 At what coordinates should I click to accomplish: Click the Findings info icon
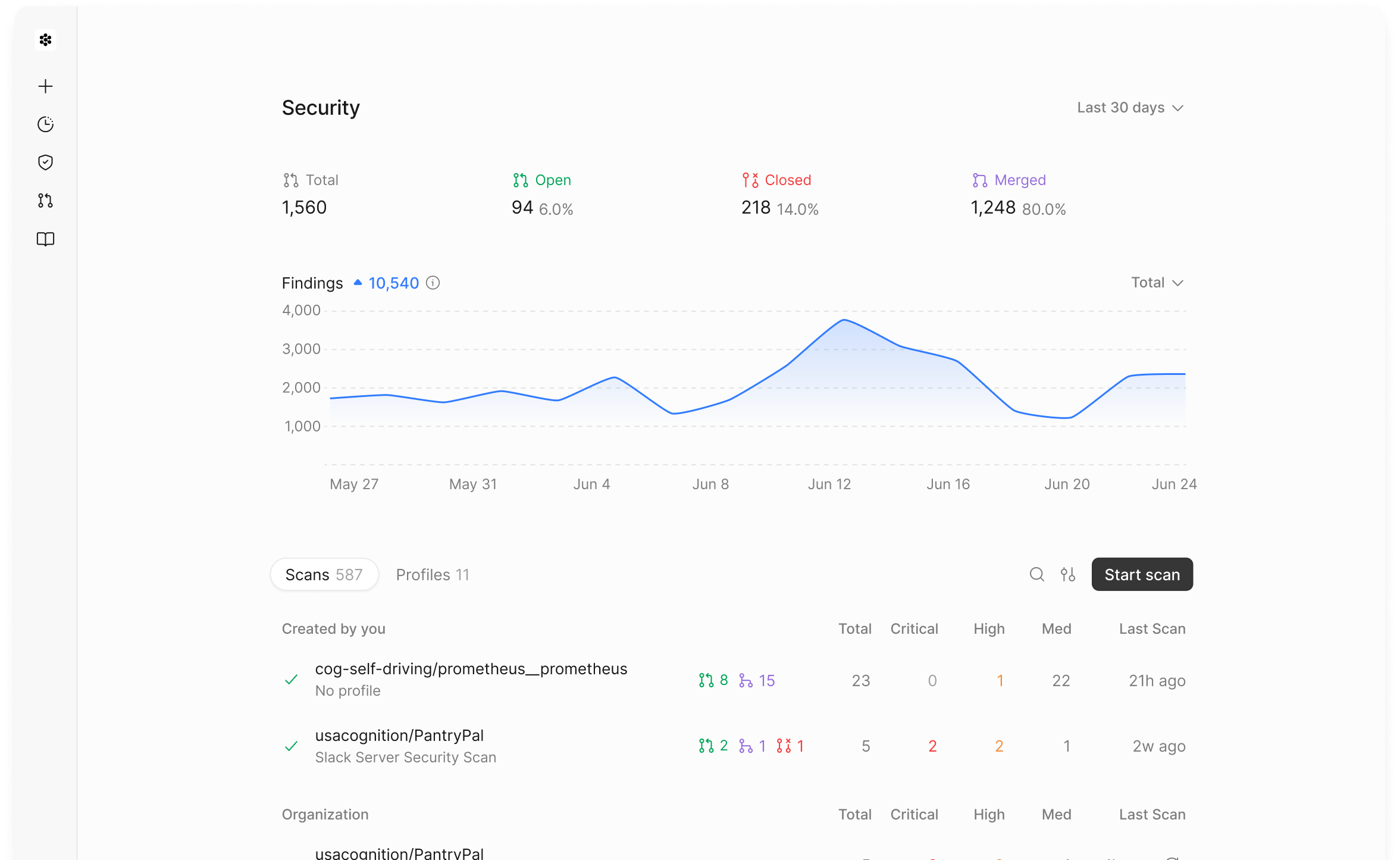pyautogui.click(x=433, y=283)
